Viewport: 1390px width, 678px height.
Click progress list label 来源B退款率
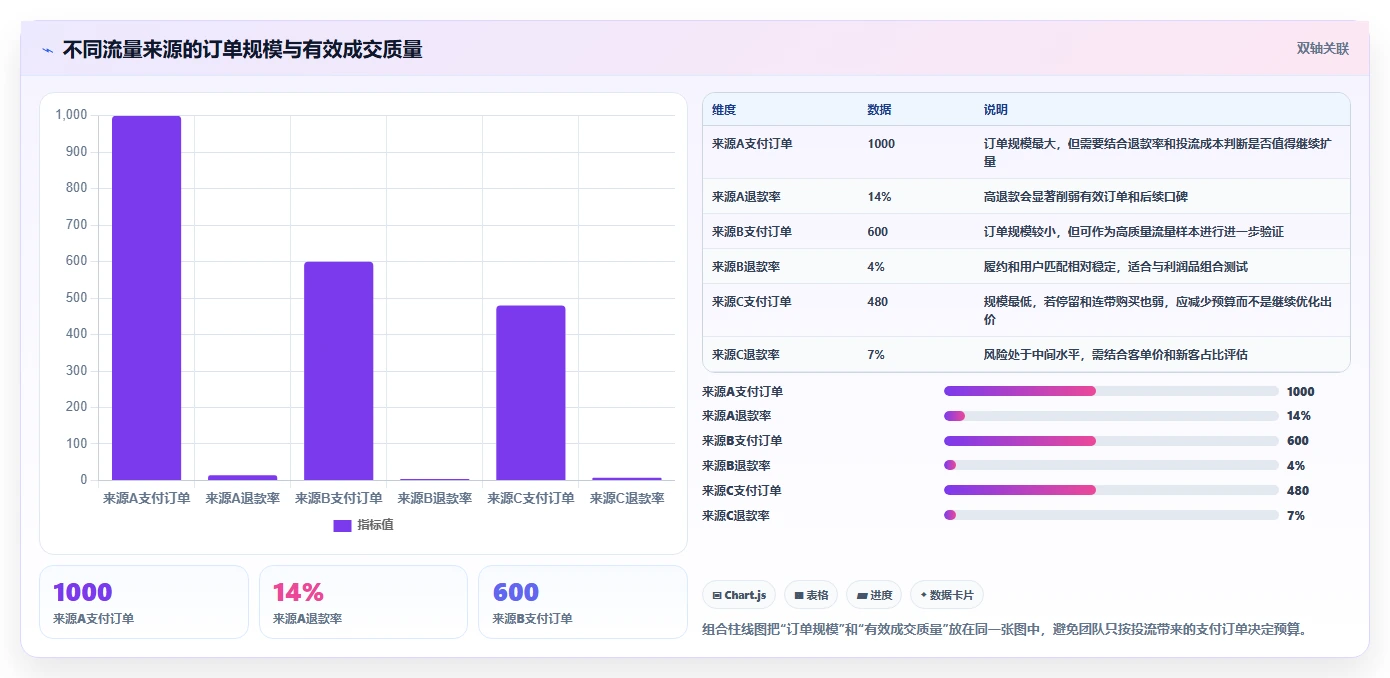[736, 466]
